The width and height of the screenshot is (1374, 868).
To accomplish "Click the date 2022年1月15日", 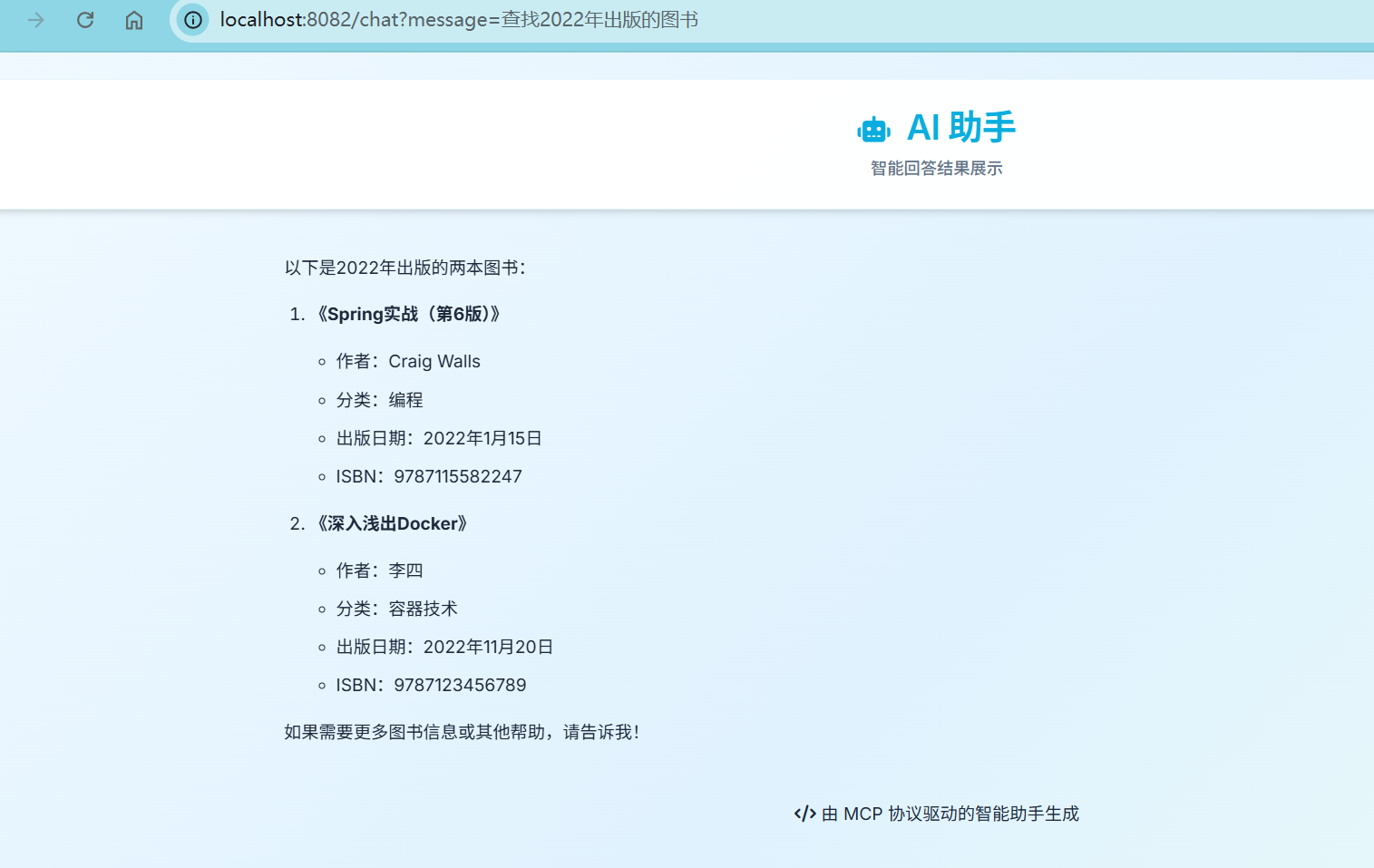I will tap(482, 438).
